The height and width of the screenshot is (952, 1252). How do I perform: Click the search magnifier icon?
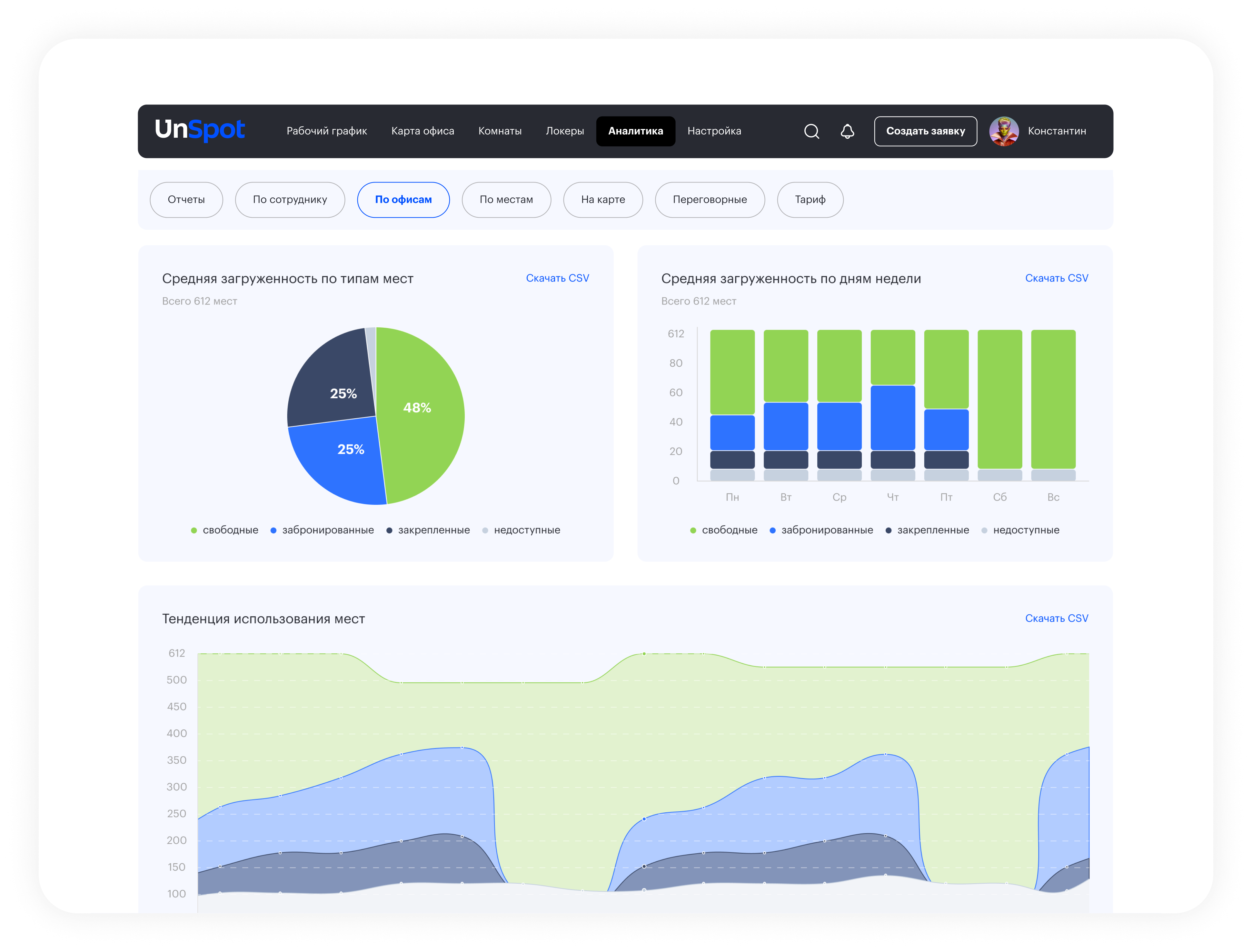click(812, 132)
